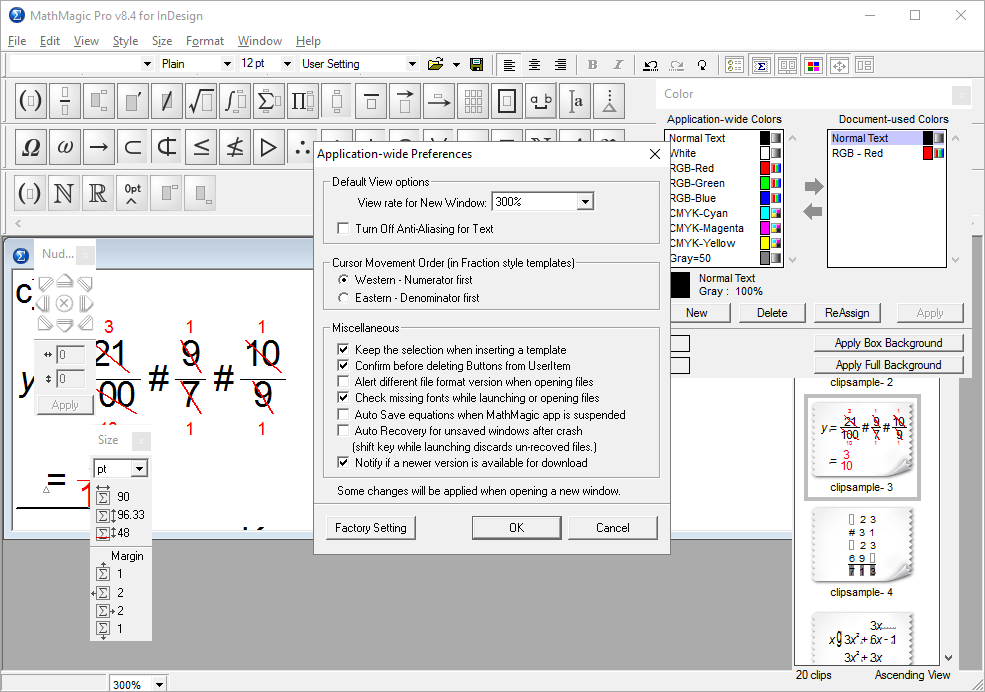The height and width of the screenshot is (692, 985).
Task: Open the parentheses fence template palette
Action: point(30,100)
